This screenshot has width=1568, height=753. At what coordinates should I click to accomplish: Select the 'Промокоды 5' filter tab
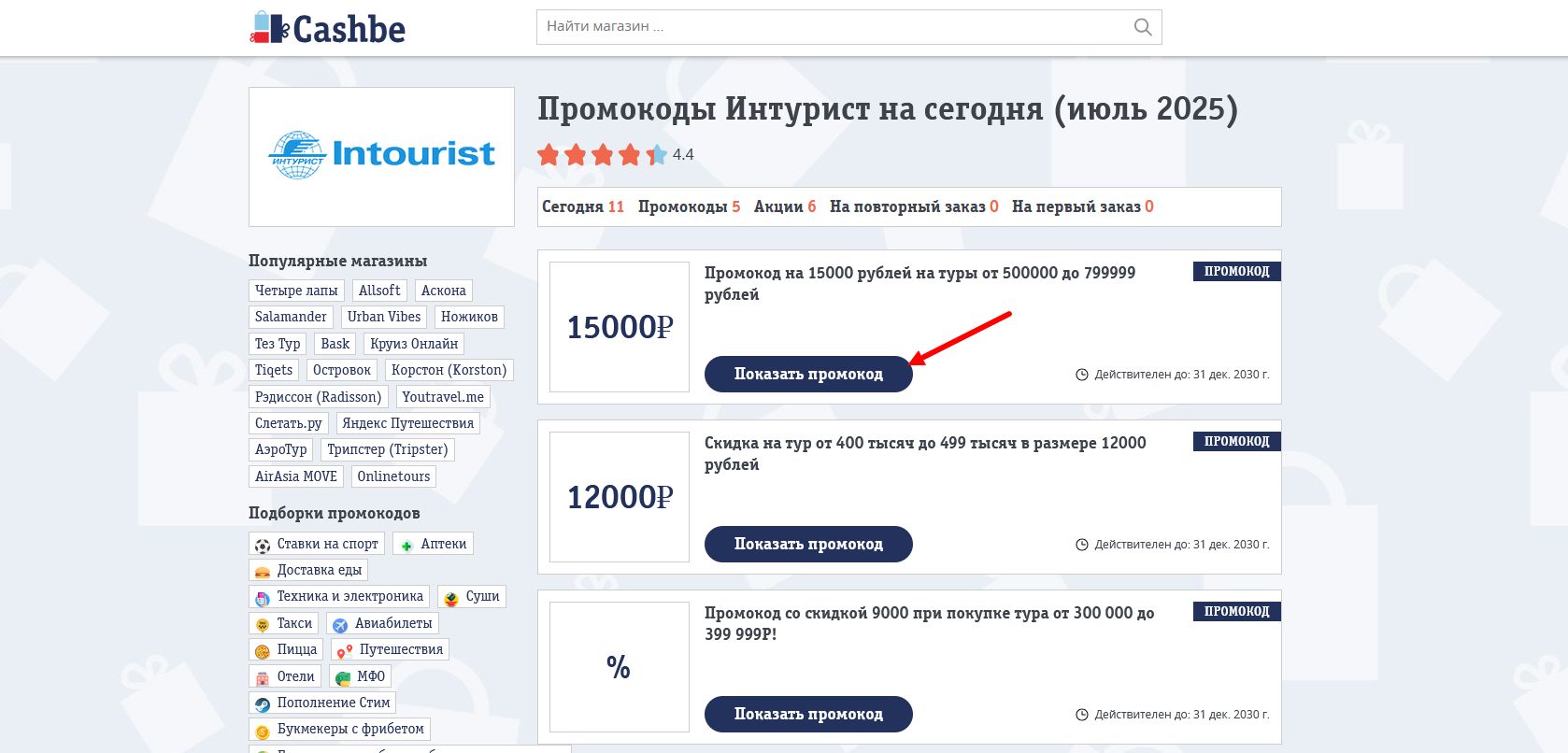(x=689, y=206)
